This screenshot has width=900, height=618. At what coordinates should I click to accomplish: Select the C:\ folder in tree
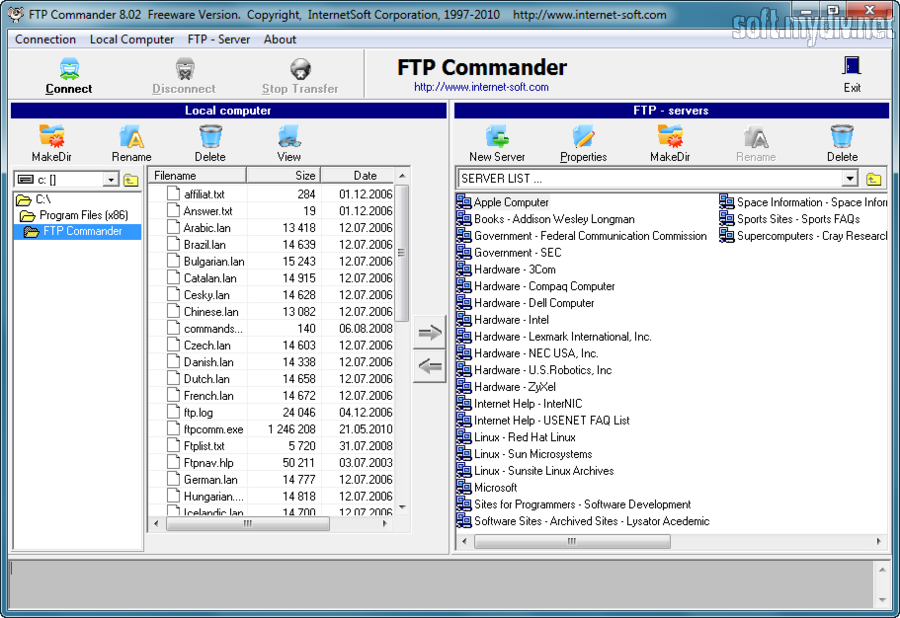(34, 200)
